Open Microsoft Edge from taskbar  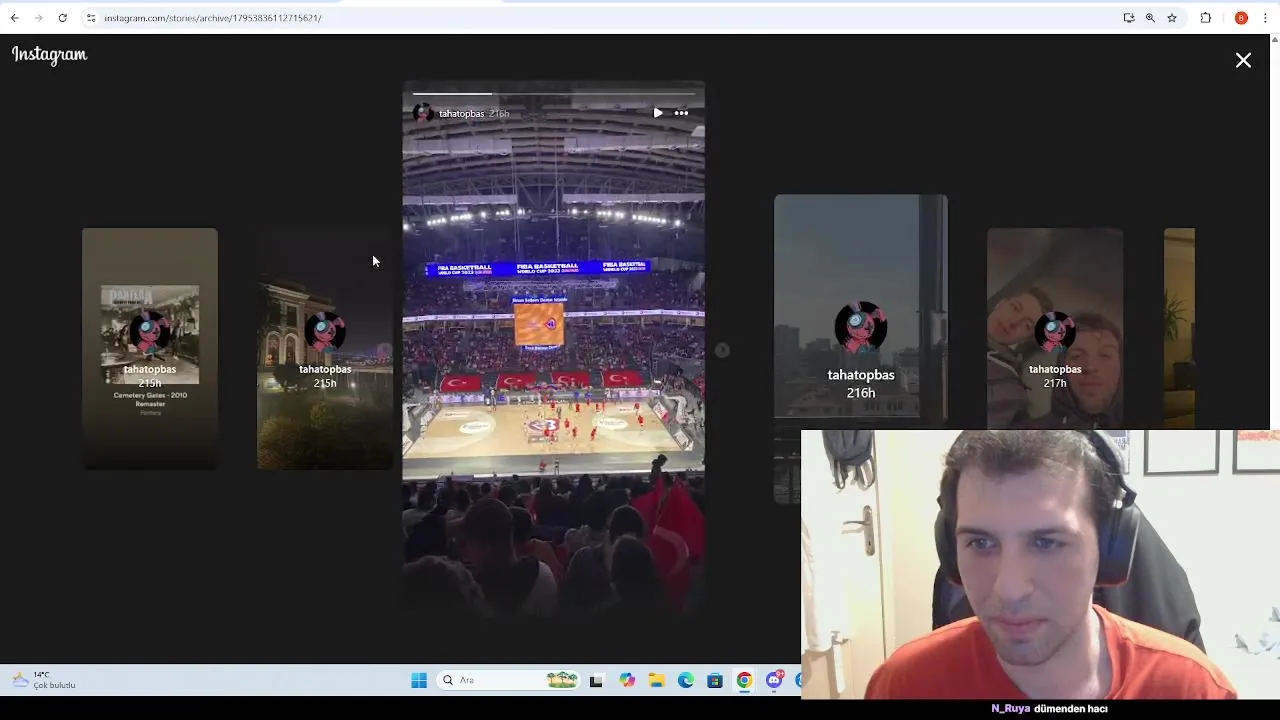686,681
